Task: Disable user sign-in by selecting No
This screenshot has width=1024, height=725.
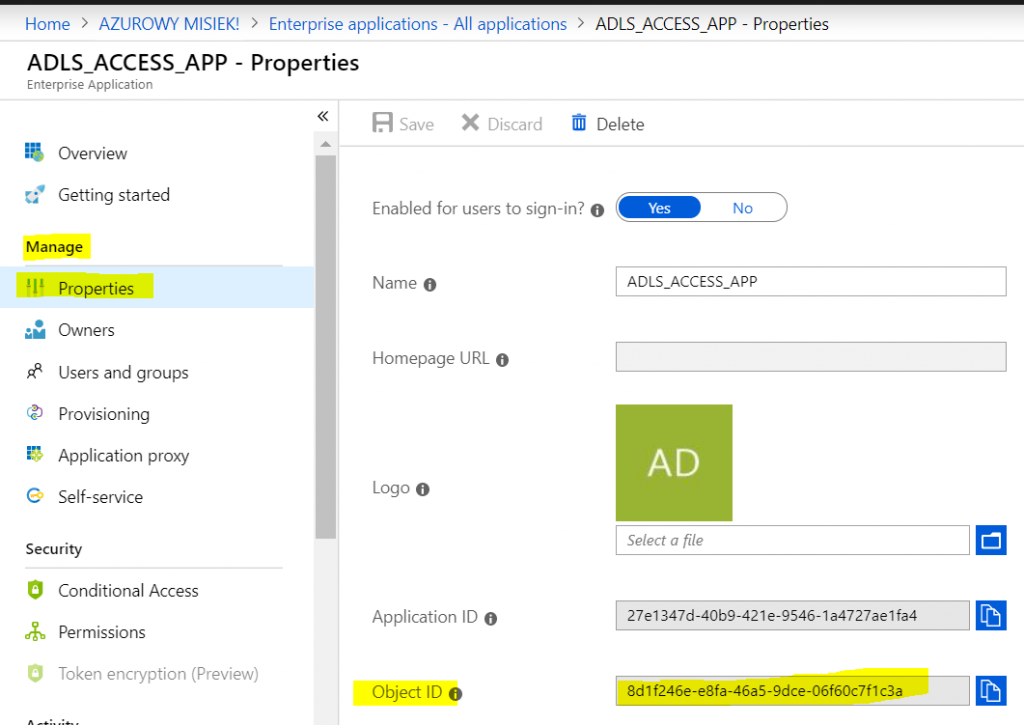Action: point(743,207)
